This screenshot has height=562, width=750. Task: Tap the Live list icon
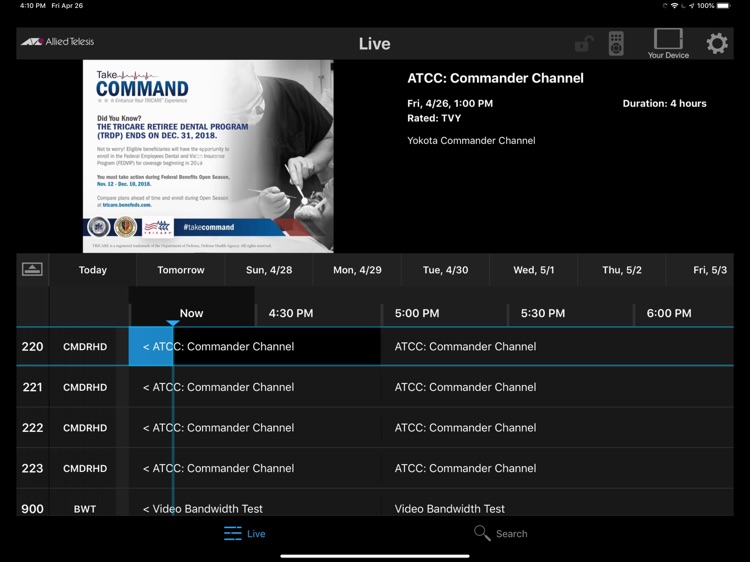click(233, 533)
